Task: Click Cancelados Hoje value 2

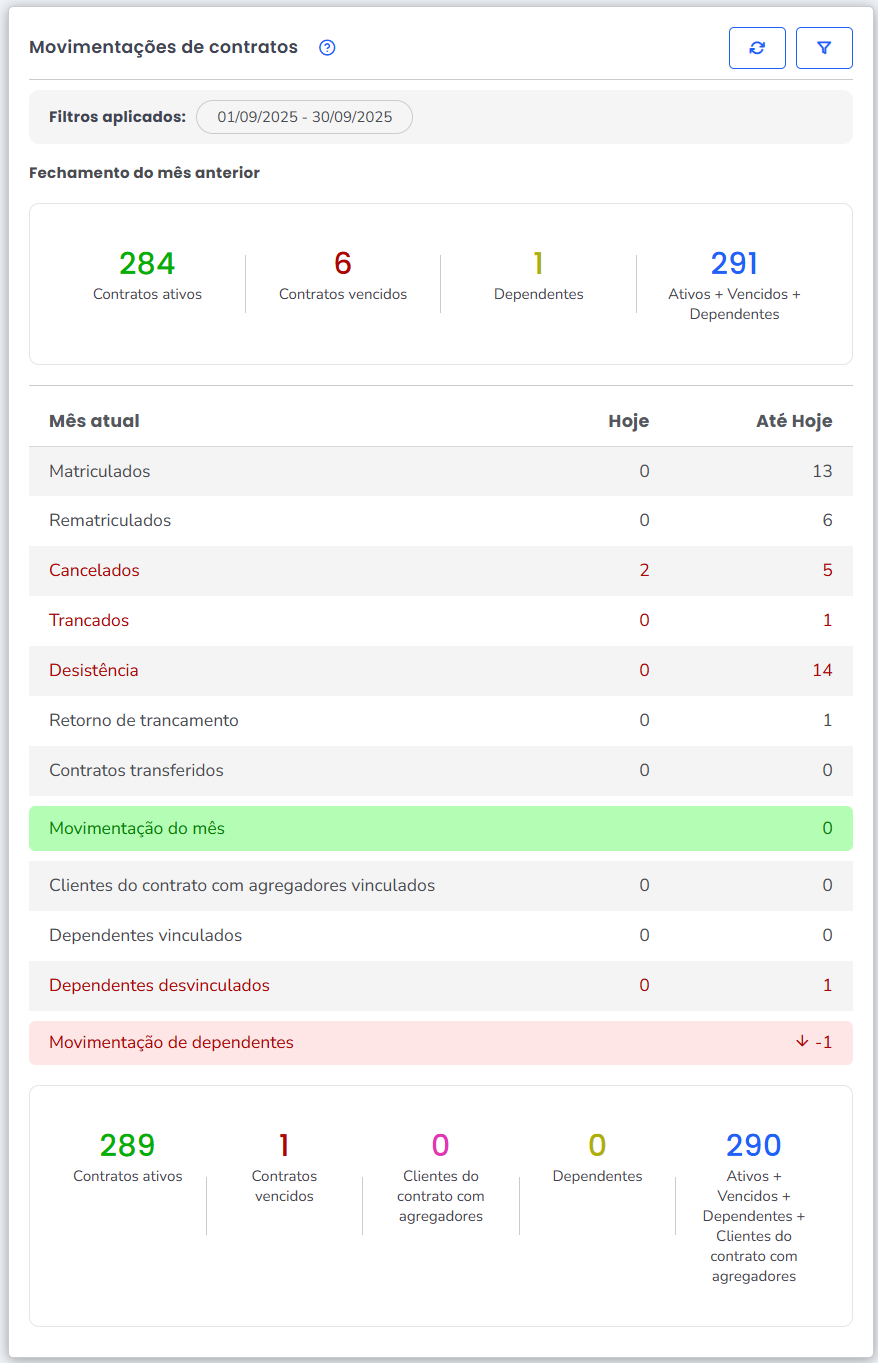Action: point(644,570)
